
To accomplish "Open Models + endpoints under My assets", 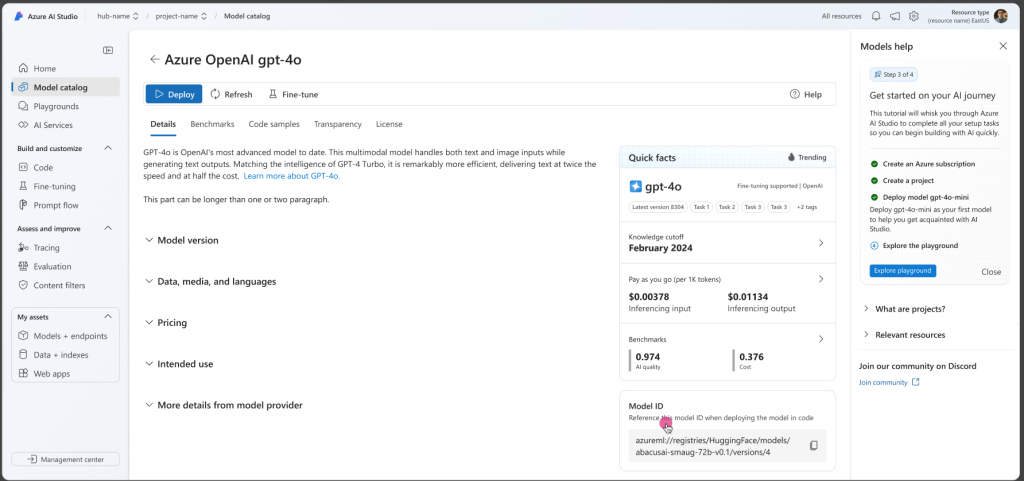I will [65, 336].
